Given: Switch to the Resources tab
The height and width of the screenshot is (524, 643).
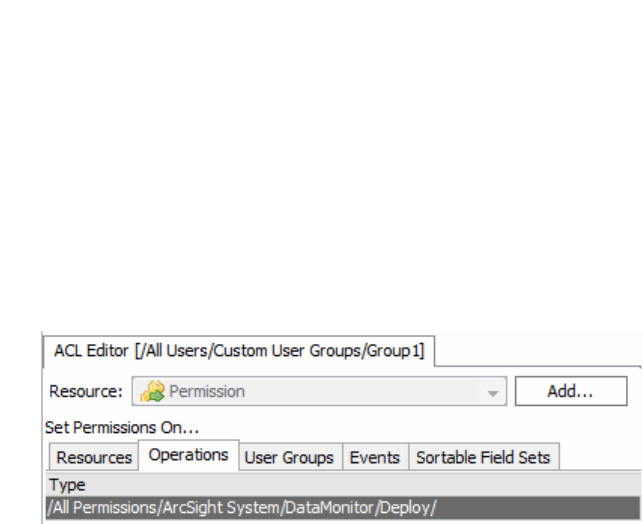Looking at the screenshot, I should (x=94, y=457).
